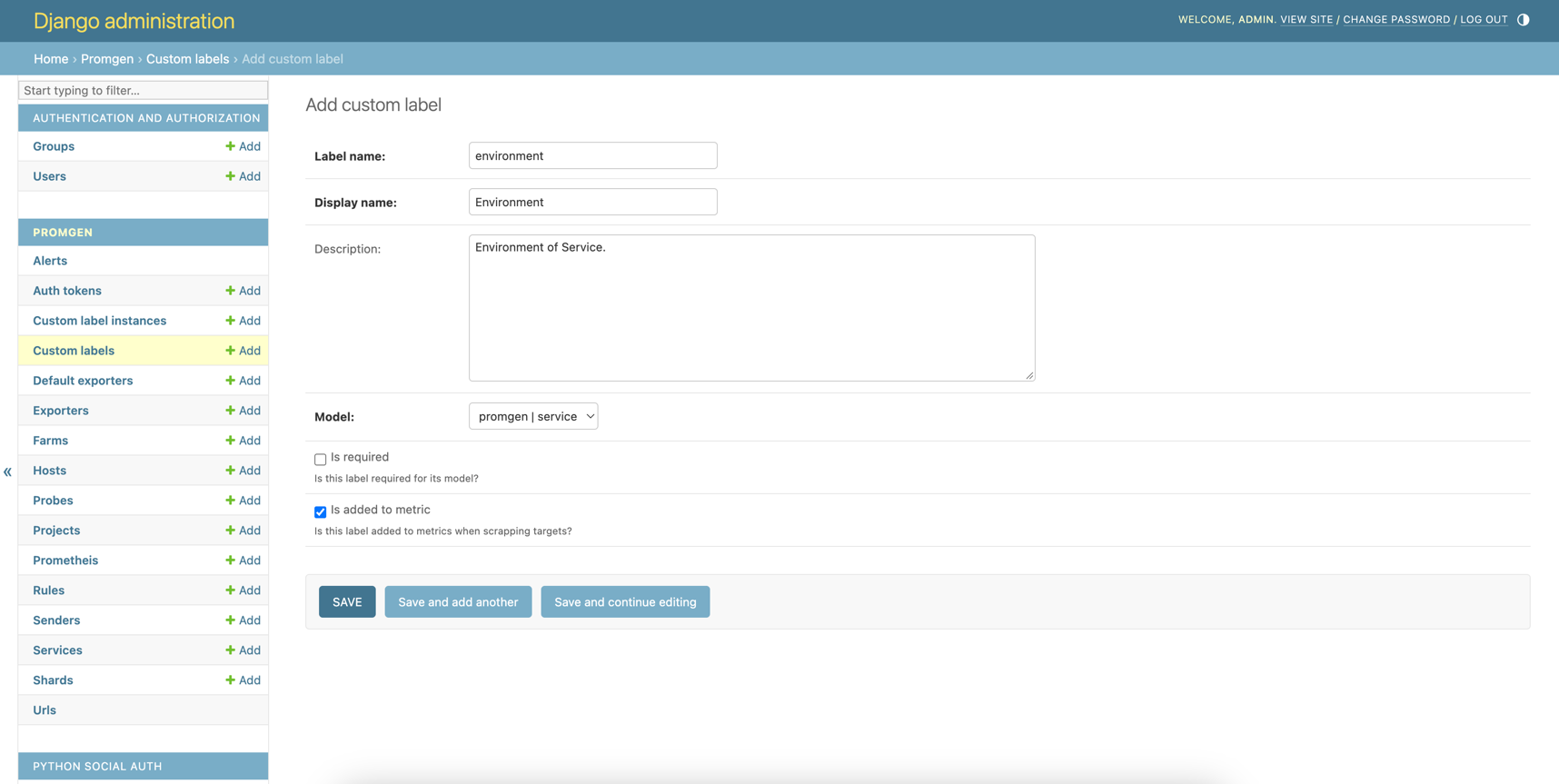This screenshot has height=784, width=1559.
Task: Open the Urls section in sidebar
Action: [45, 710]
